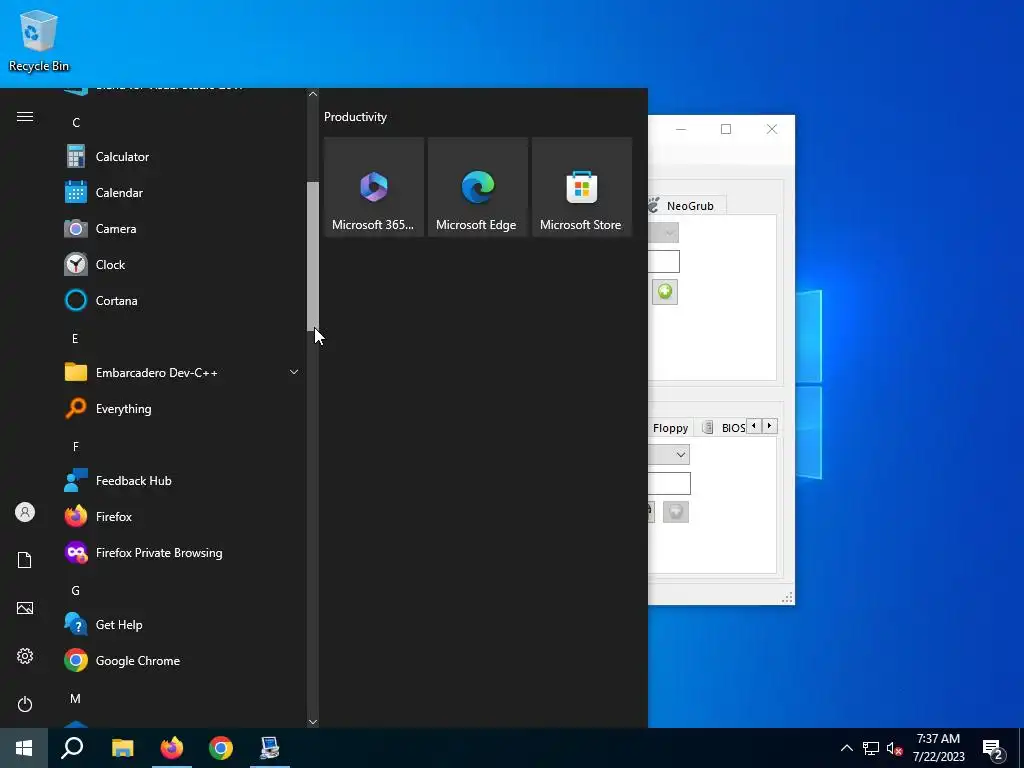Viewport: 1024px width, 768px height.
Task: Click the Power button in Start
Action: point(25,704)
